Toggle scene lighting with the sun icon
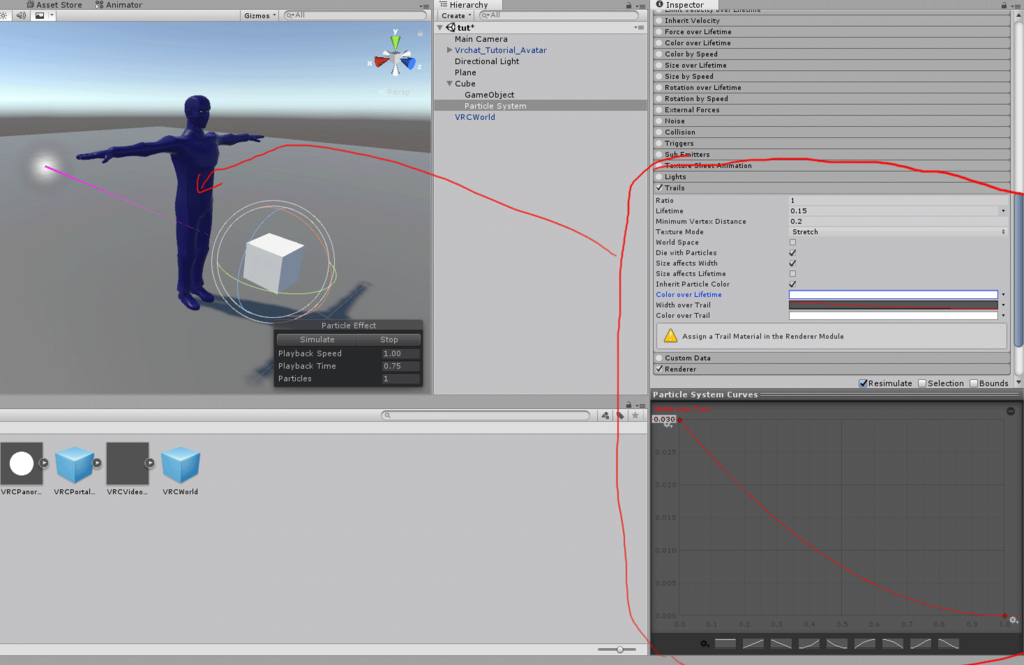The image size is (1024, 665). pyautogui.click(x=4, y=15)
